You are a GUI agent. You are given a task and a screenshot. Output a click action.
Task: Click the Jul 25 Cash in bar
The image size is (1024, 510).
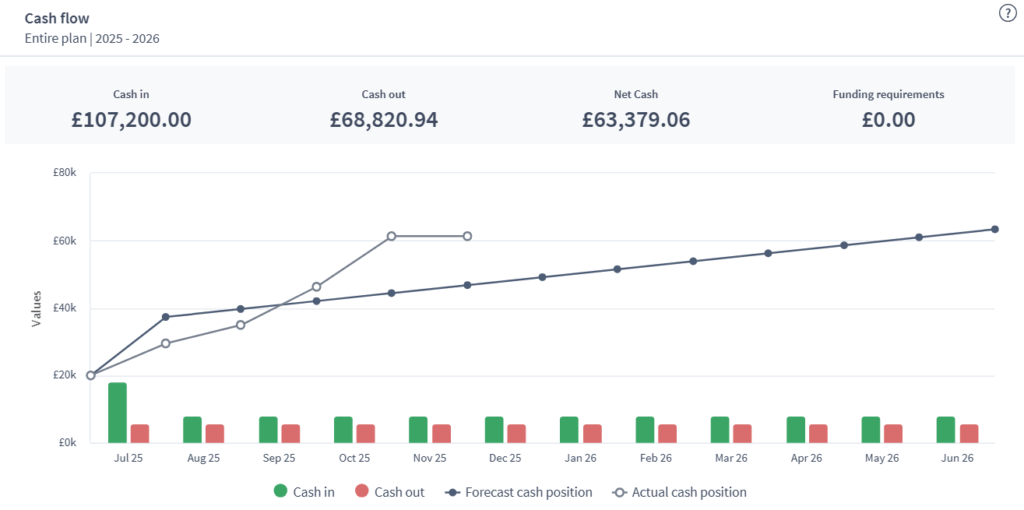117,412
